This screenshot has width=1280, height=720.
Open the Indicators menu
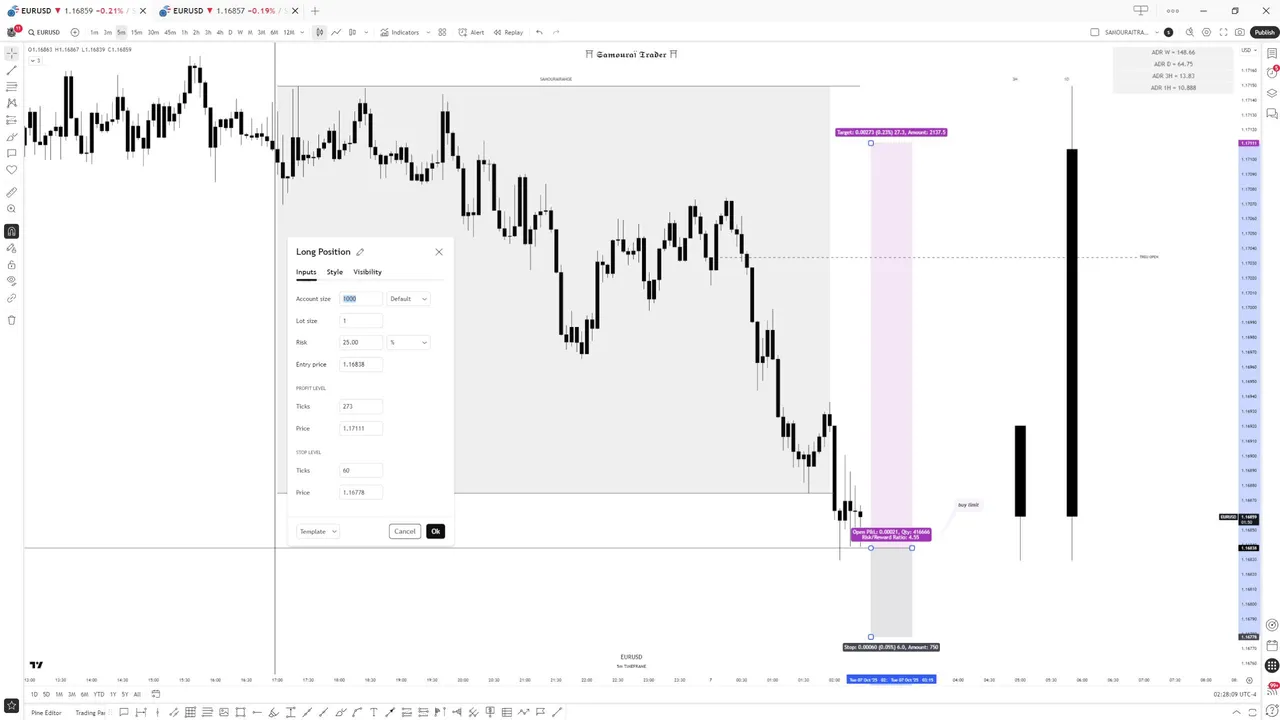[x=400, y=32]
